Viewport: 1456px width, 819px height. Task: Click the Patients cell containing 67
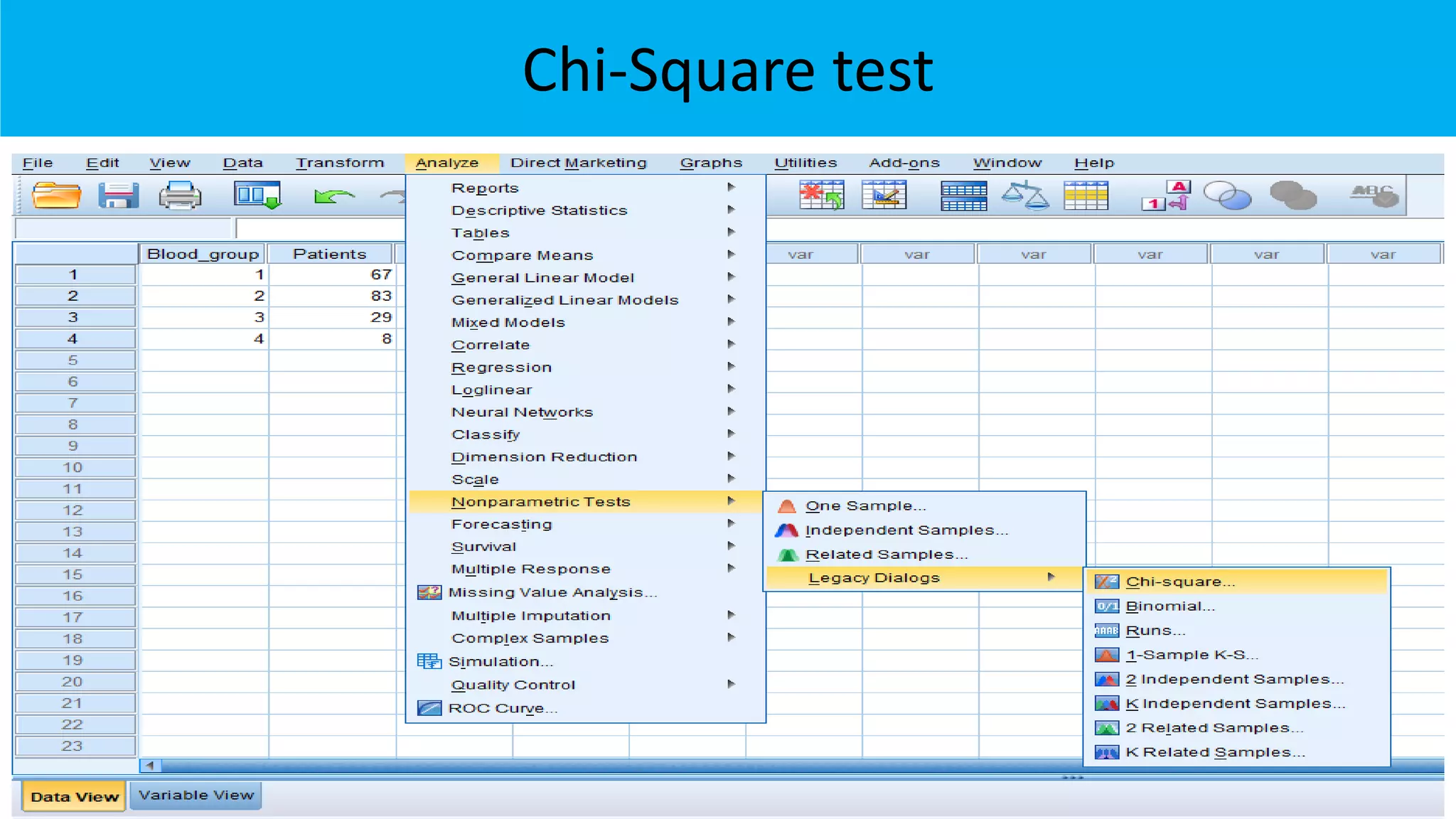click(x=332, y=274)
